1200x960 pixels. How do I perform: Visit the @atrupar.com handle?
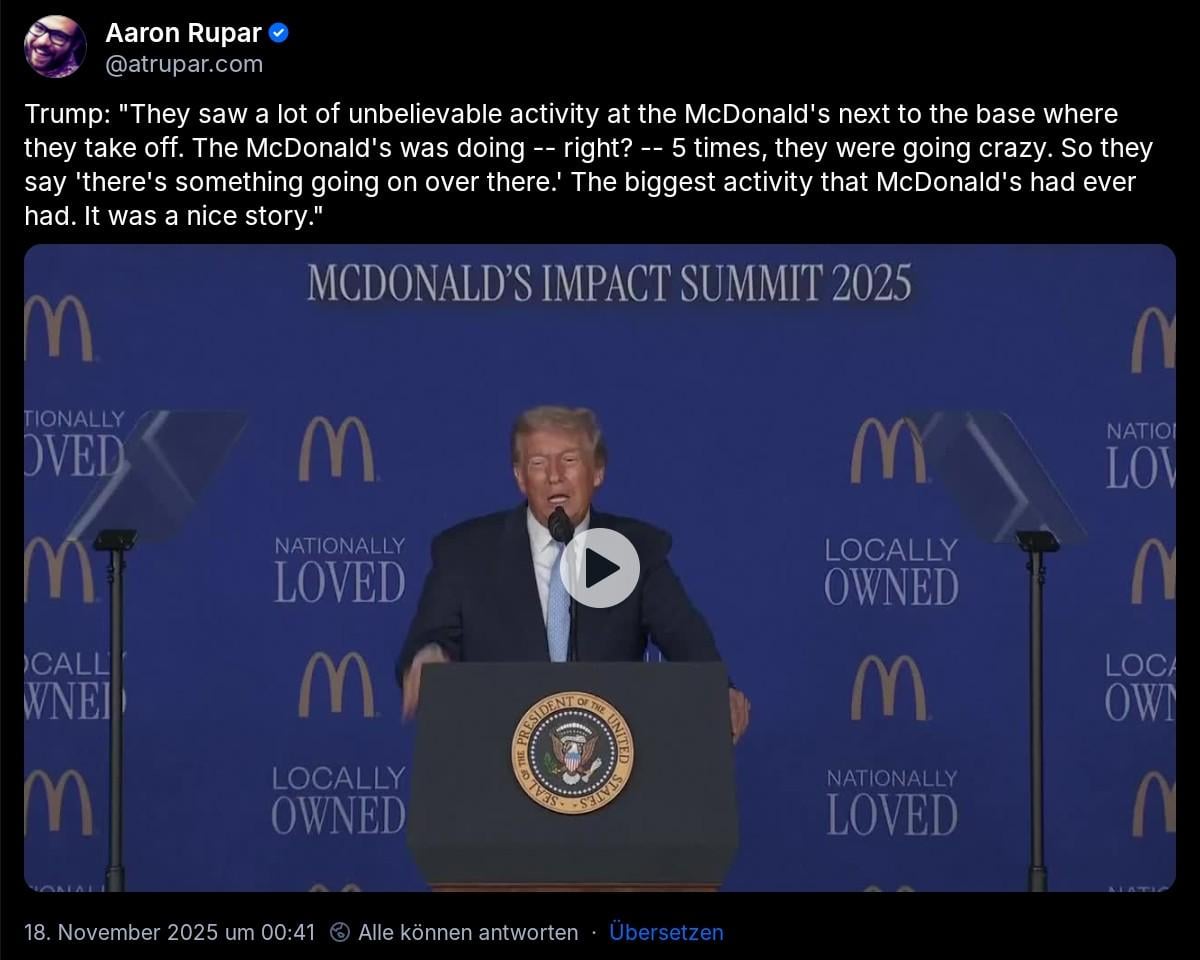point(184,64)
